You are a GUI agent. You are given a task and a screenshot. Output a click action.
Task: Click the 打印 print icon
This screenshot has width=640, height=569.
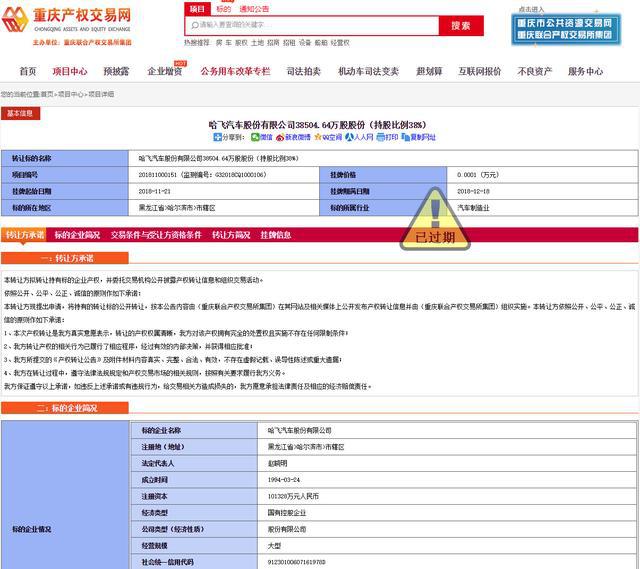click(380, 137)
